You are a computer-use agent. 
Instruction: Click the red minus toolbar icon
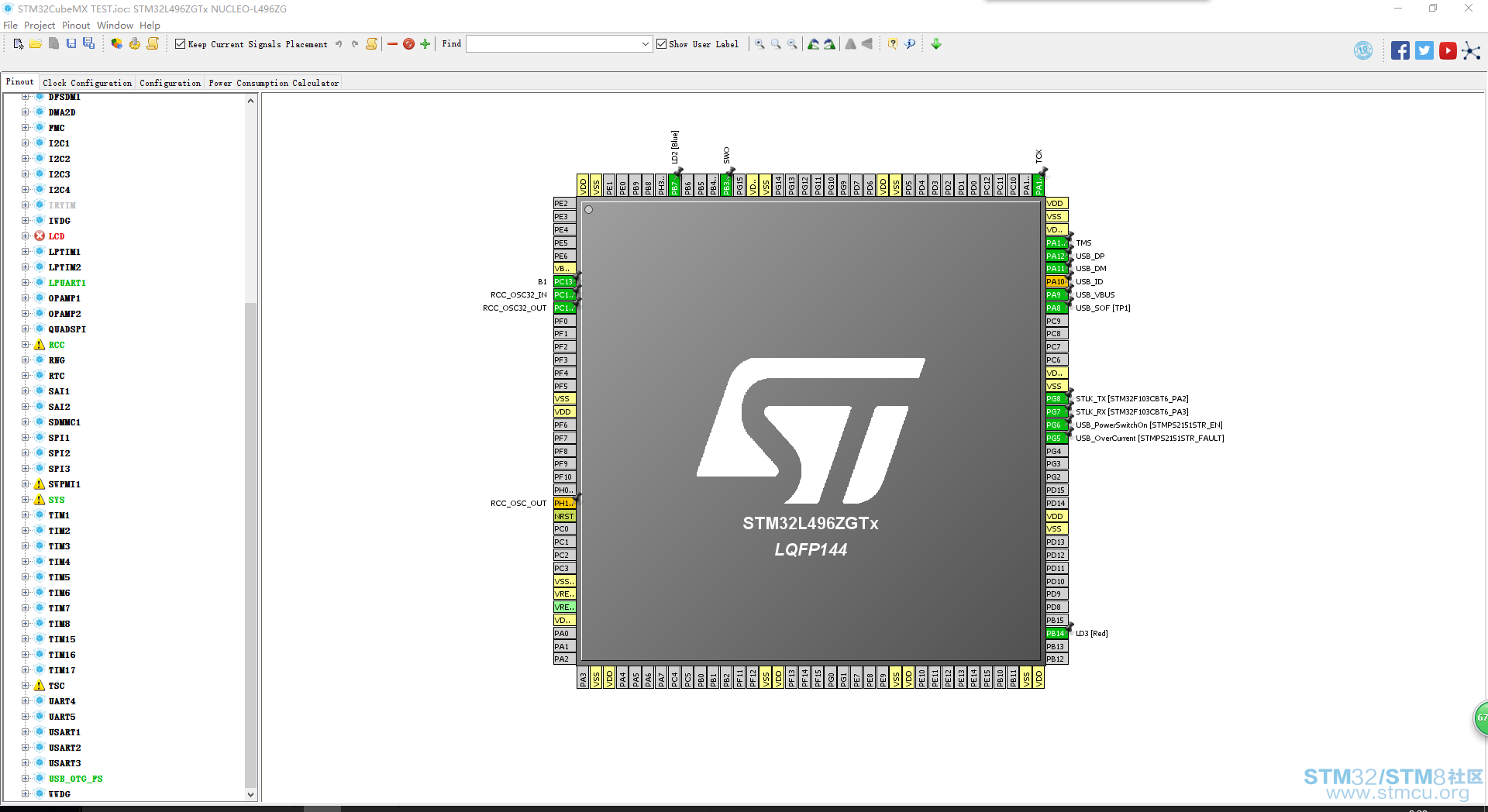392,44
